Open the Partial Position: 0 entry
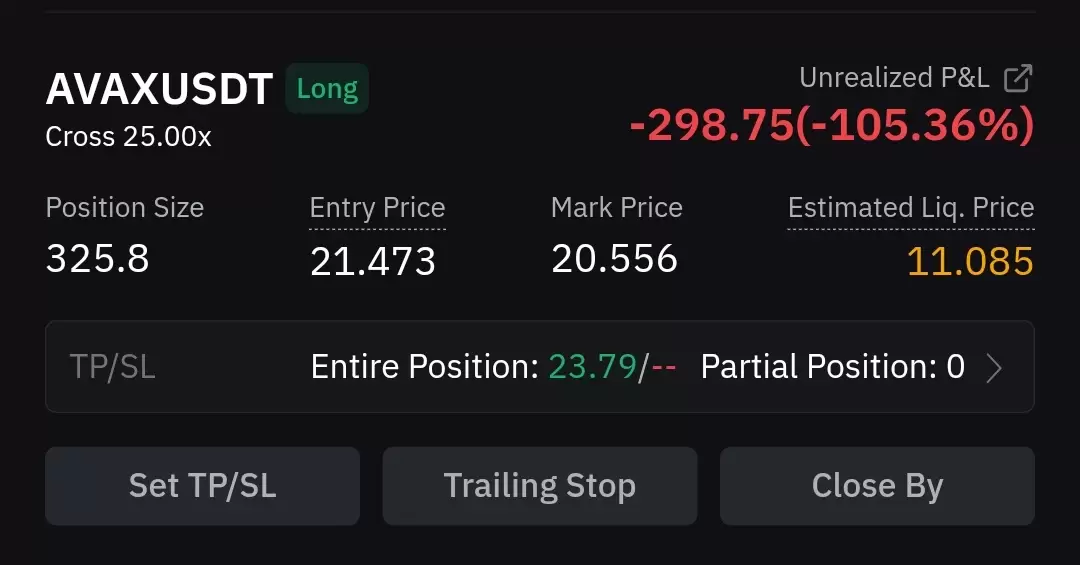 click(x=833, y=367)
